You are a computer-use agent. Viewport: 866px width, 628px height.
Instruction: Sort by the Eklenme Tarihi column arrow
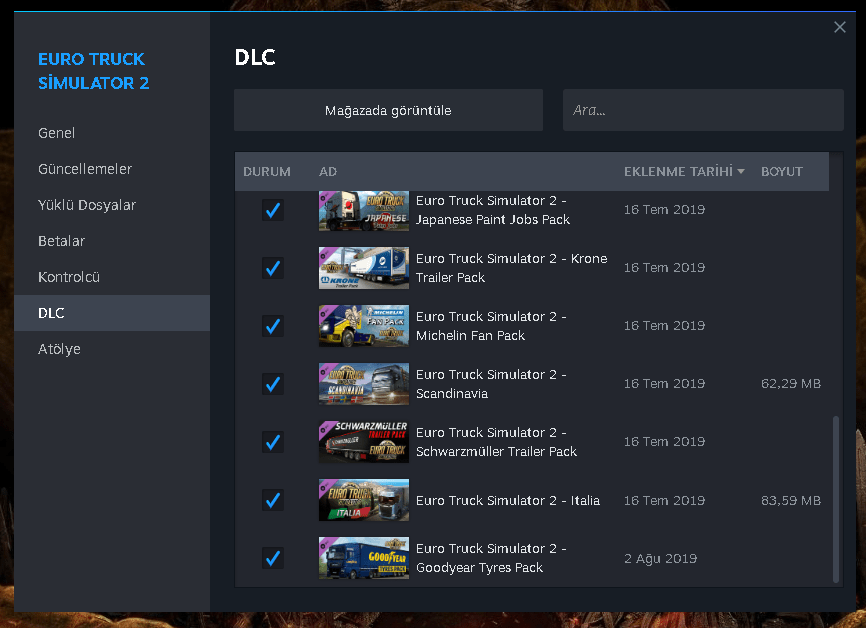tap(741, 172)
